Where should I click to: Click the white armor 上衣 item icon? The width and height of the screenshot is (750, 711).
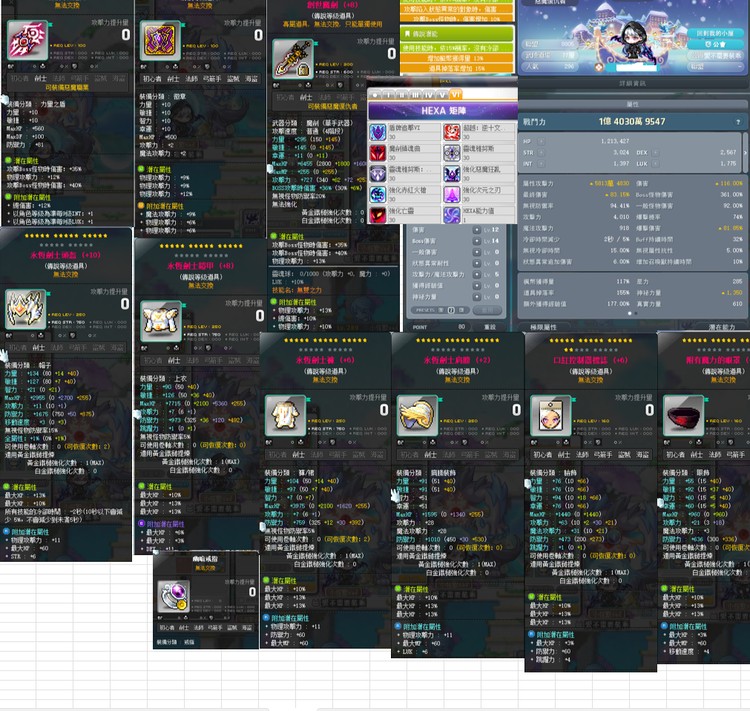click(161, 321)
